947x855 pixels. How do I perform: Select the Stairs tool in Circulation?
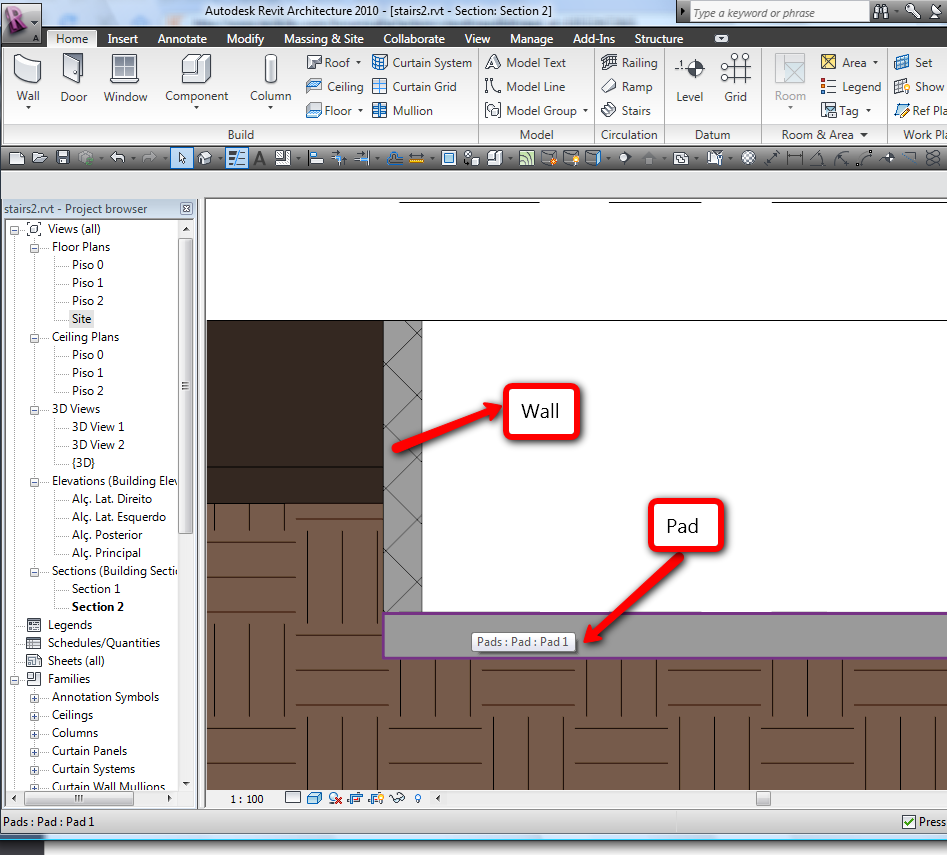pyautogui.click(x=626, y=111)
